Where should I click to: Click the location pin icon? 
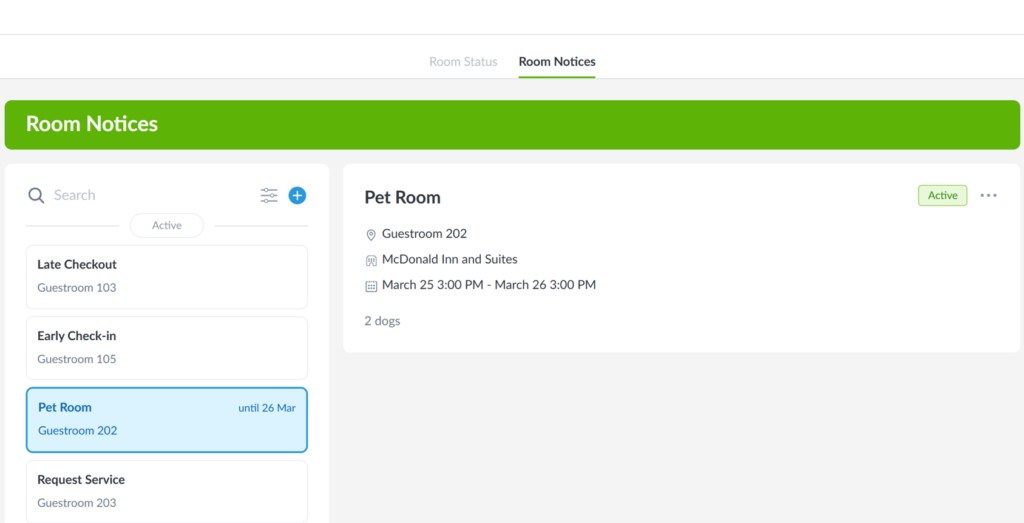coord(371,234)
